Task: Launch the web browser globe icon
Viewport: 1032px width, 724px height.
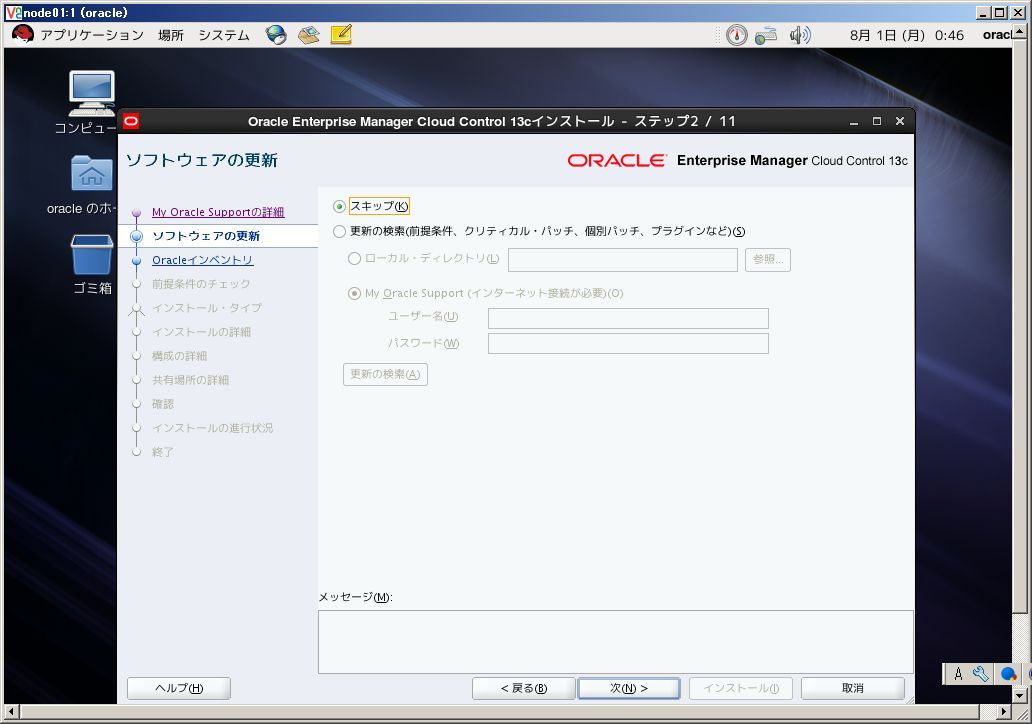Action: [276, 35]
